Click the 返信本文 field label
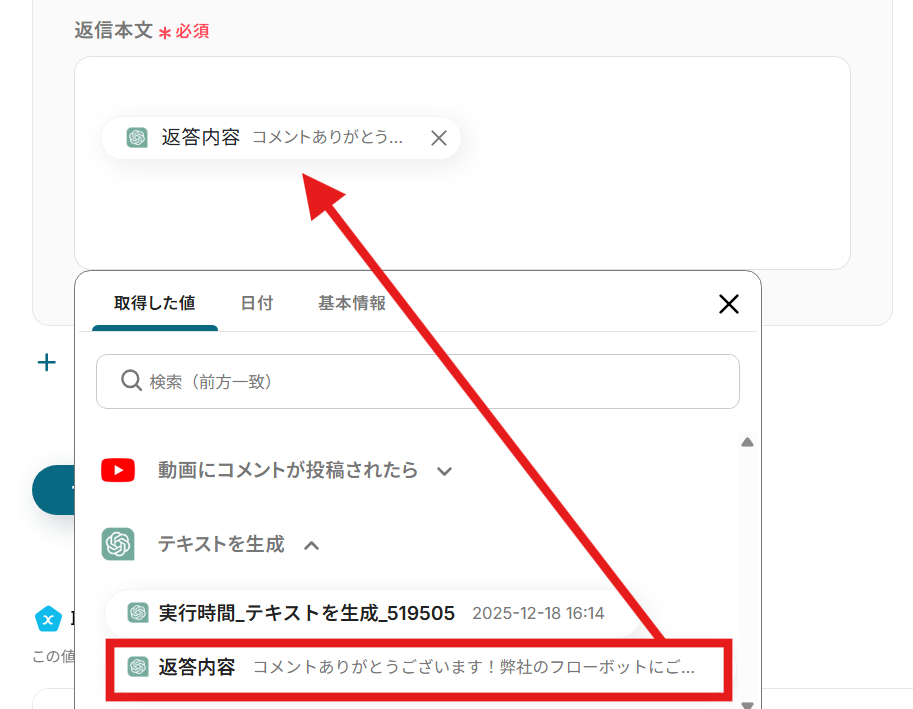 114,30
